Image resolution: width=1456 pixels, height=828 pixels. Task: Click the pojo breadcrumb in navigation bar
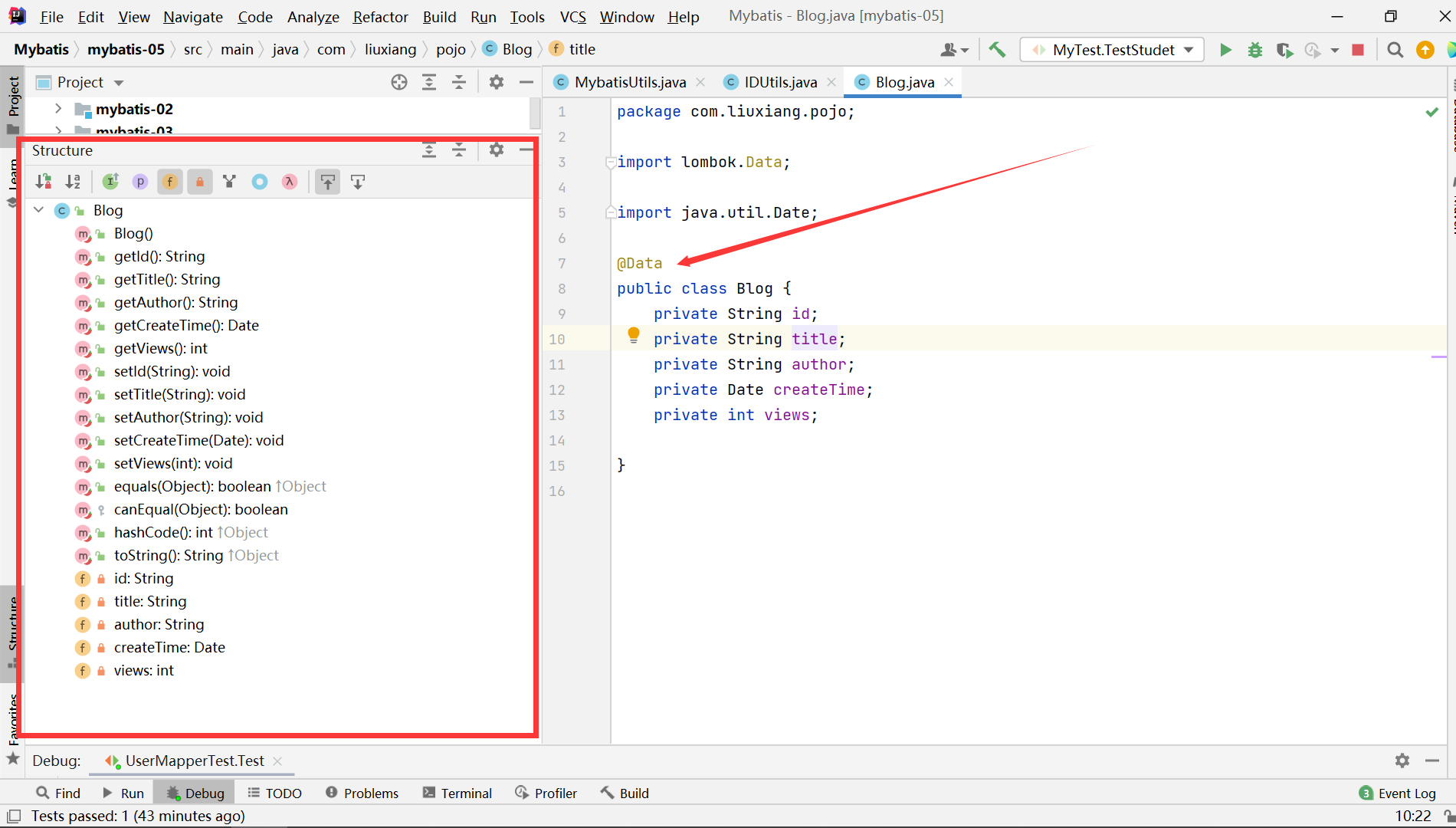tap(451, 49)
